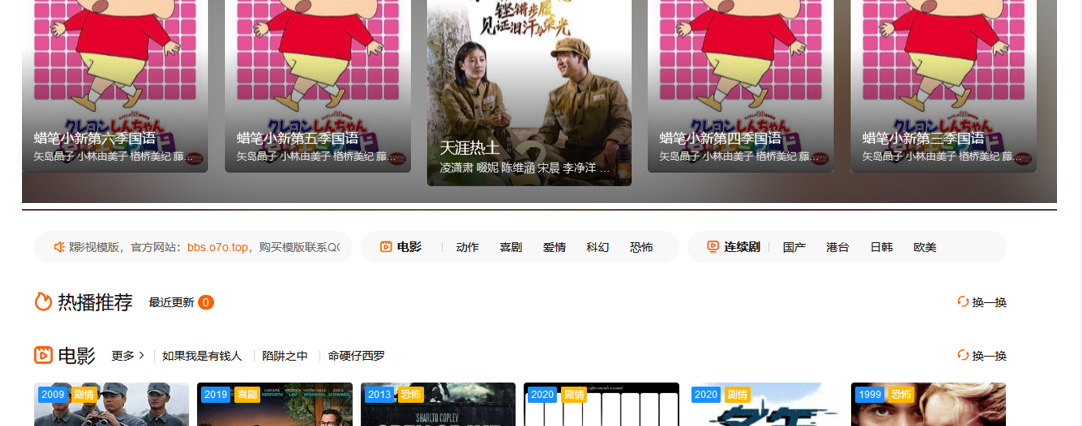Click the 1999 year badge
Viewport: 1082px width, 426px height.
[x=869, y=395]
